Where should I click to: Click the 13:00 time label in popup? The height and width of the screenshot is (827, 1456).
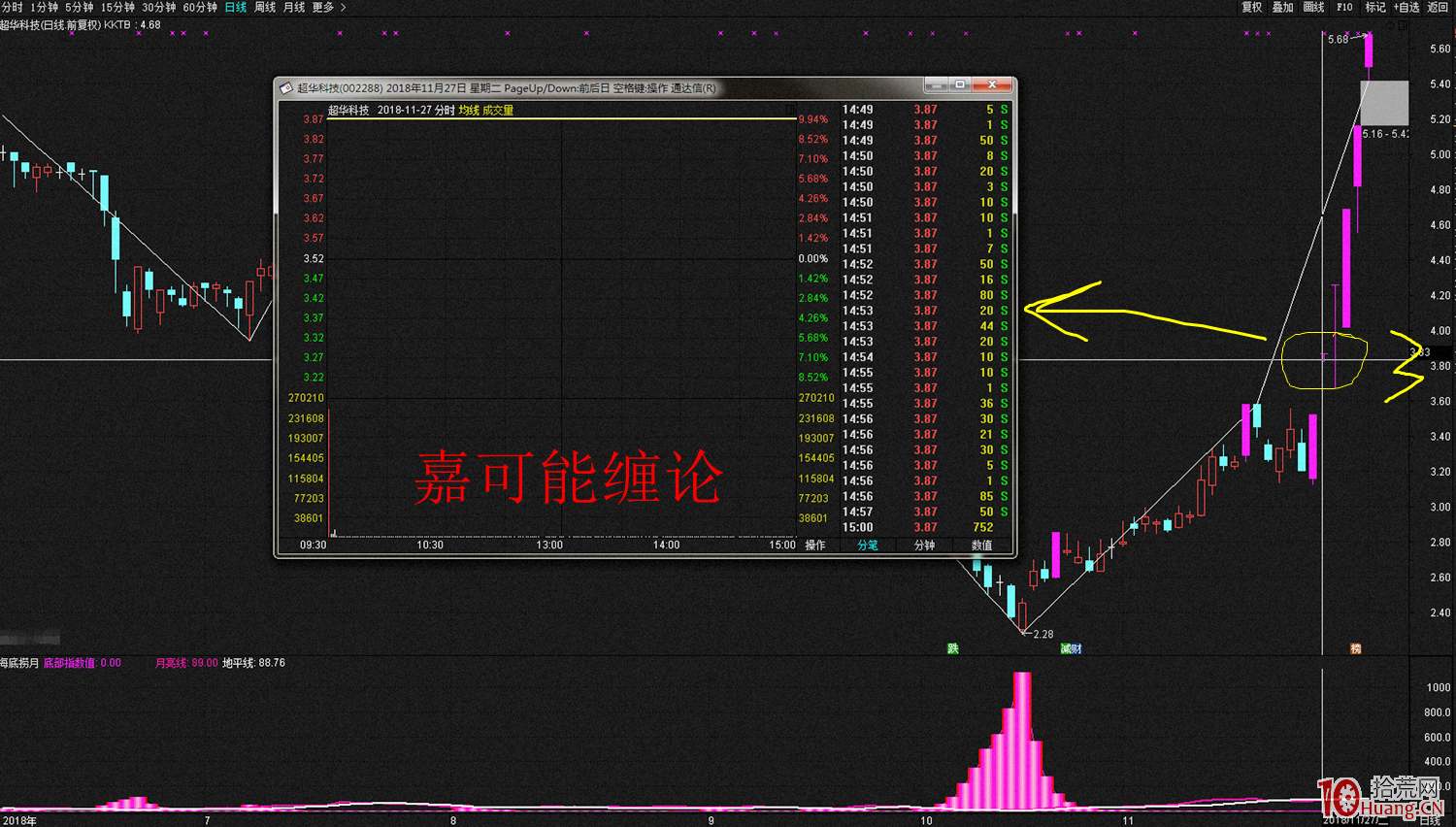[549, 546]
